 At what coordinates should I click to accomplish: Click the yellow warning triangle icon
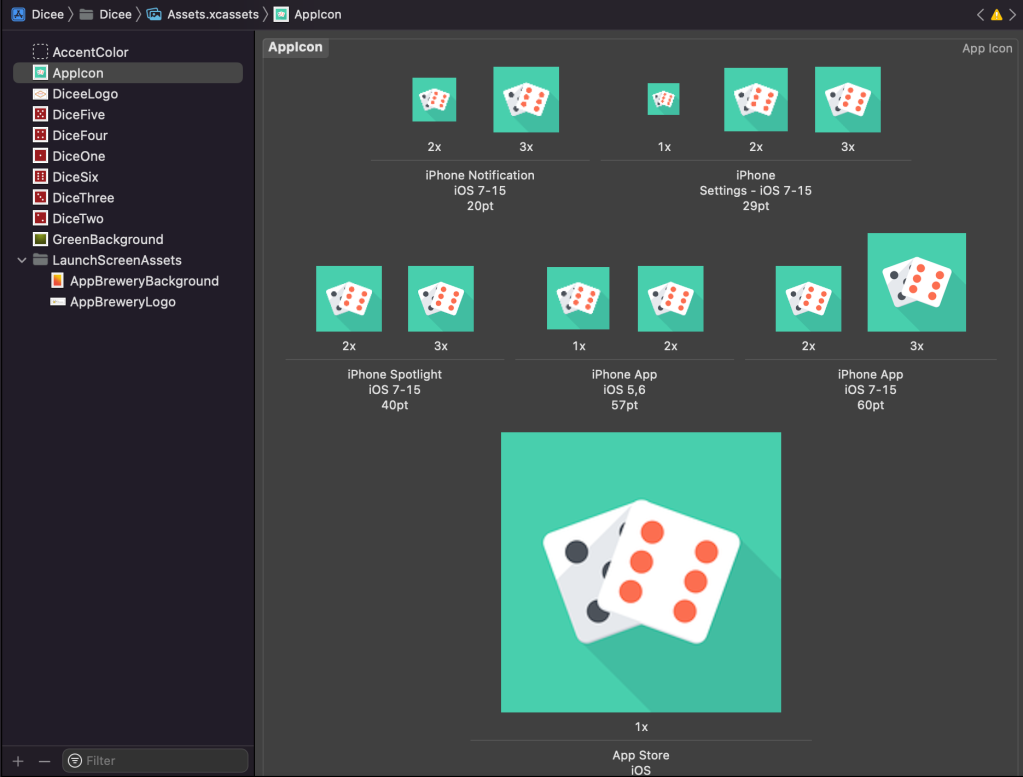[996, 15]
